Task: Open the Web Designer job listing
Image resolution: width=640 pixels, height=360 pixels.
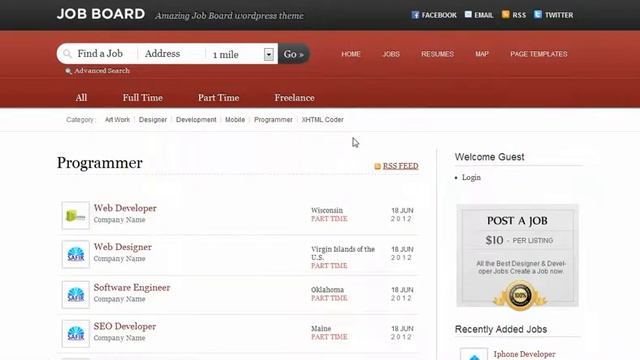Action: pyautogui.click(x=122, y=247)
